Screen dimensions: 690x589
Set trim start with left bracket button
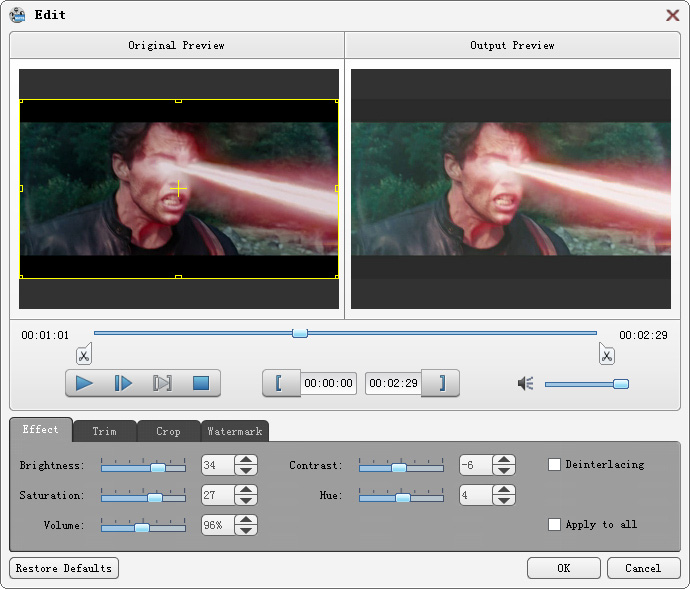click(282, 383)
